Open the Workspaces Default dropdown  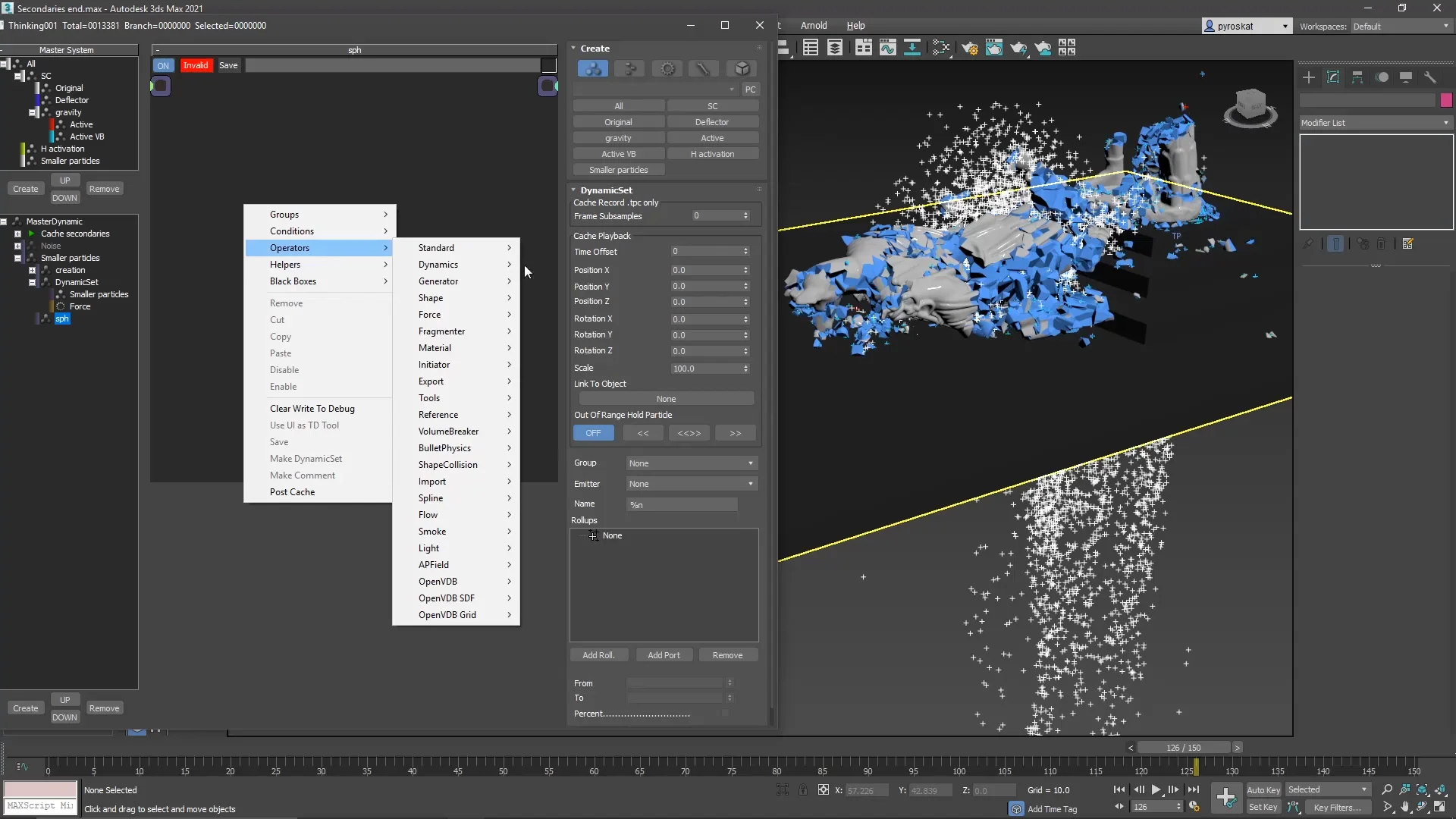(1401, 27)
